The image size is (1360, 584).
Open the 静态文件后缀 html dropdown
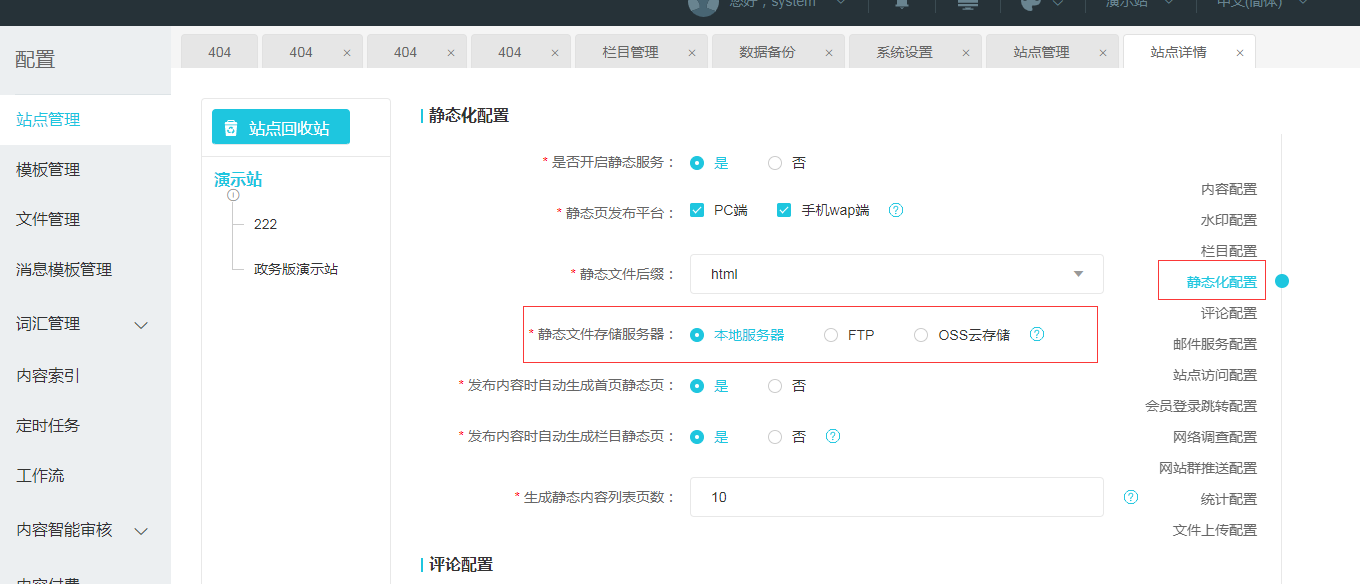[x=896, y=274]
